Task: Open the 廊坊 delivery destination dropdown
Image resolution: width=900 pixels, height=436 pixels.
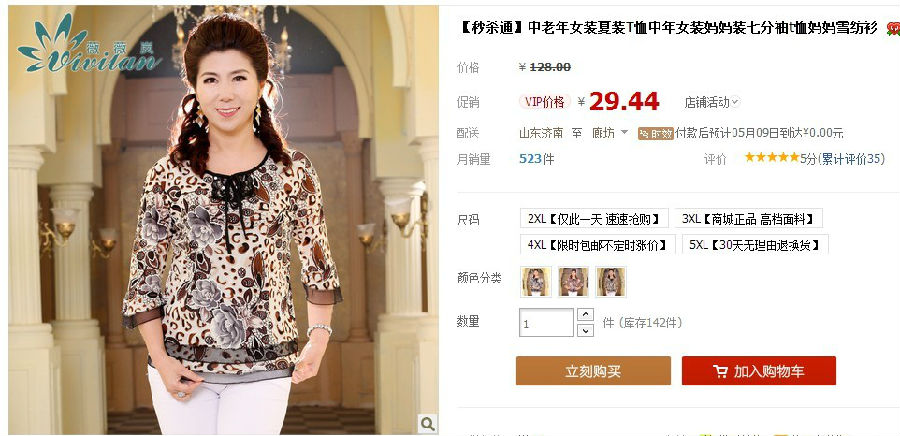Action: (610, 133)
